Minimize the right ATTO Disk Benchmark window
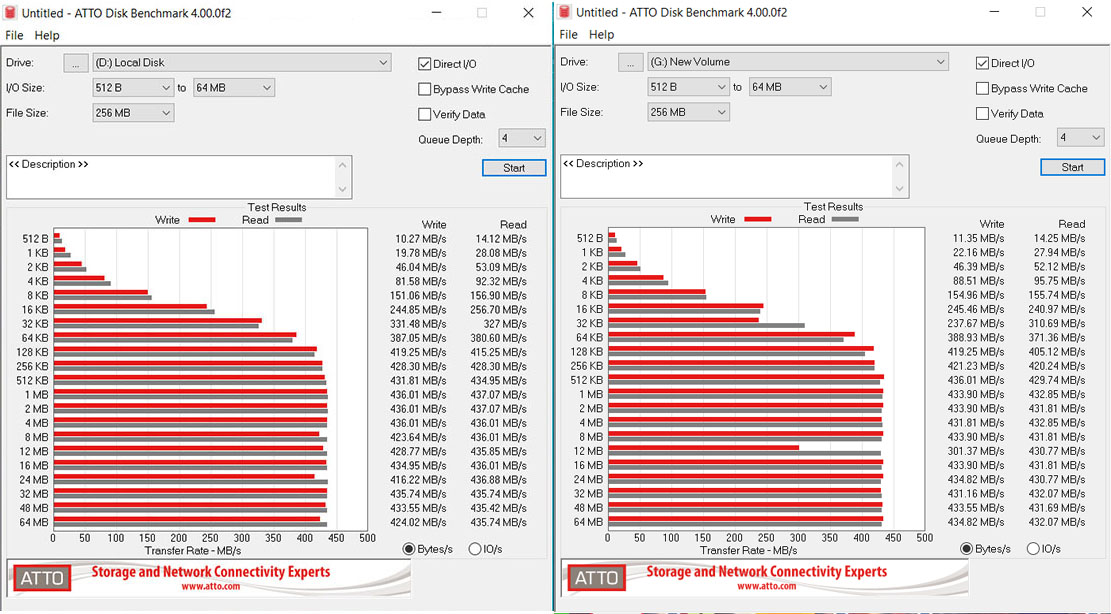Screen dimensions: 1111x614 [994, 12]
